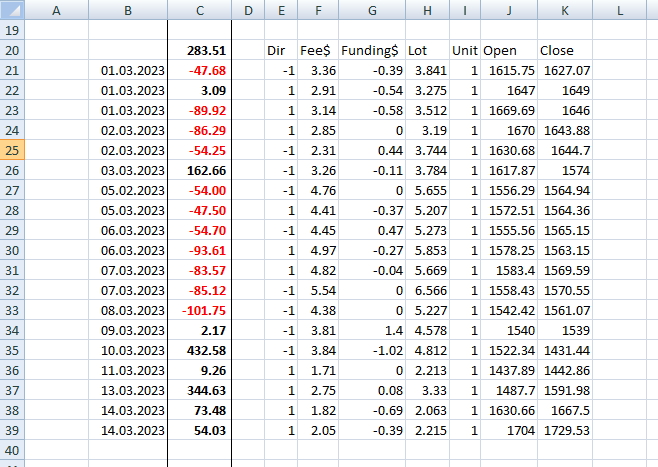This screenshot has height=467, width=658.
Task: Click close price 1729.53
Action: tap(565, 430)
